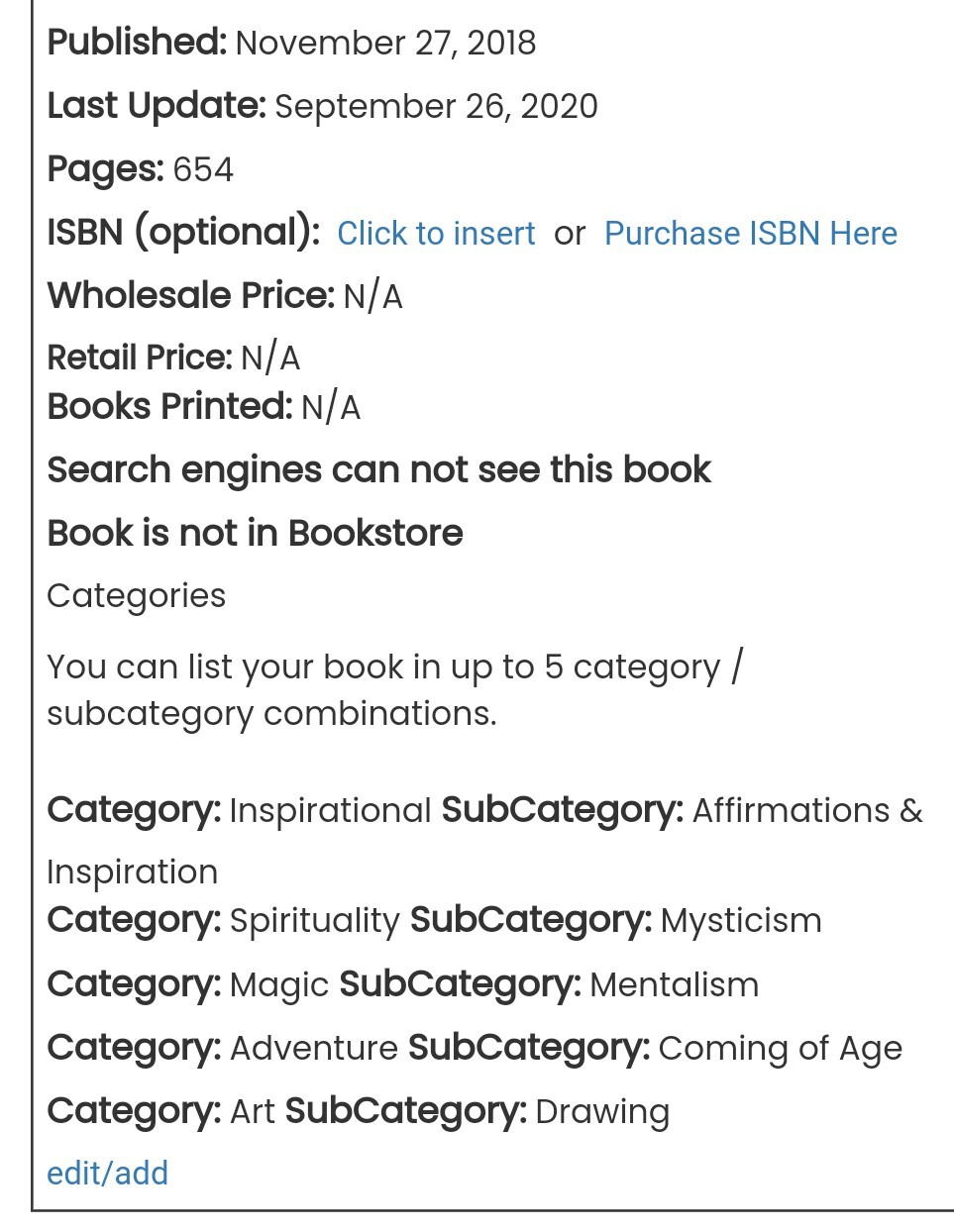Click the Books Printed label
954x1232 pixels.
(169, 407)
